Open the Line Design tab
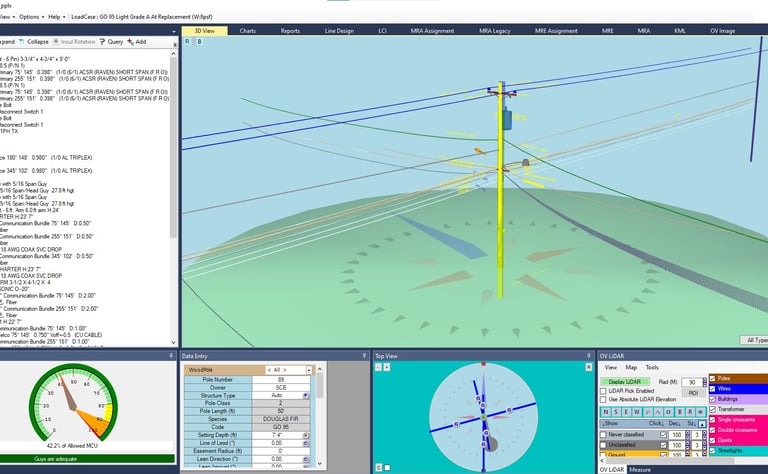768x474 pixels. pyautogui.click(x=339, y=31)
